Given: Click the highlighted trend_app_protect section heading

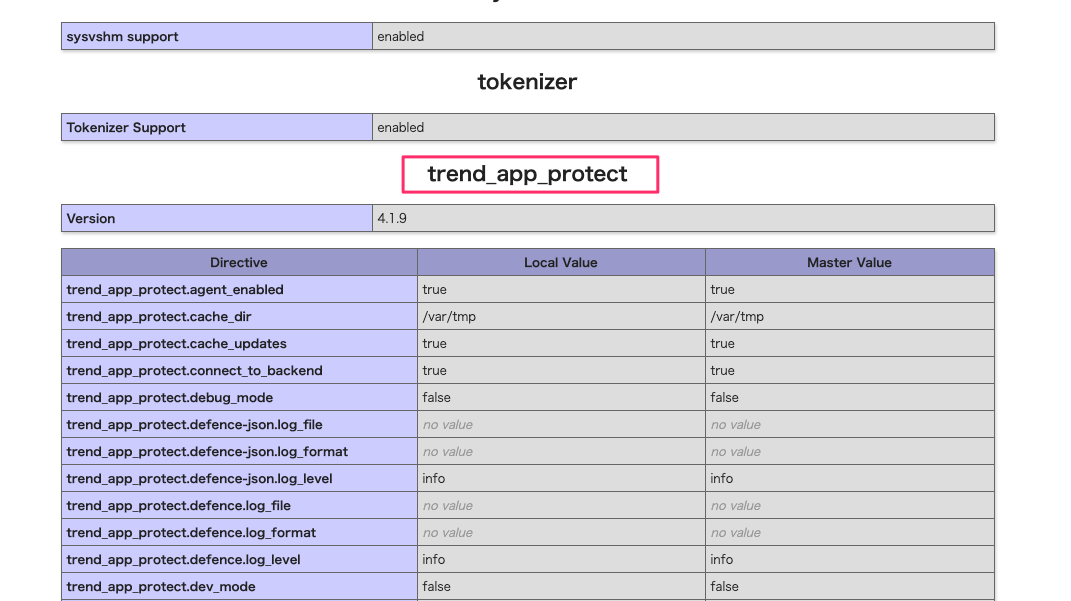Looking at the screenshot, I should [x=528, y=174].
